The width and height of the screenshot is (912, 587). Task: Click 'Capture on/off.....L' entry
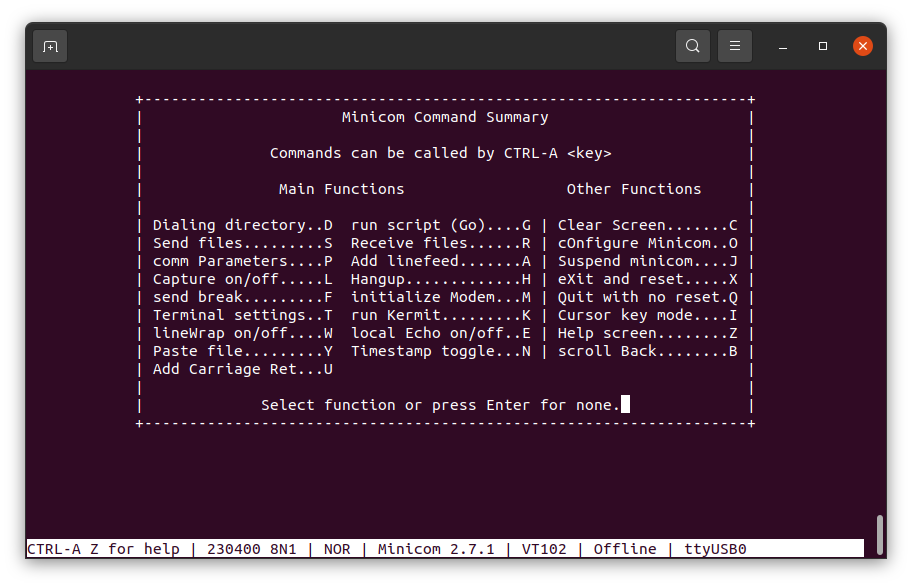tap(243, 279)
